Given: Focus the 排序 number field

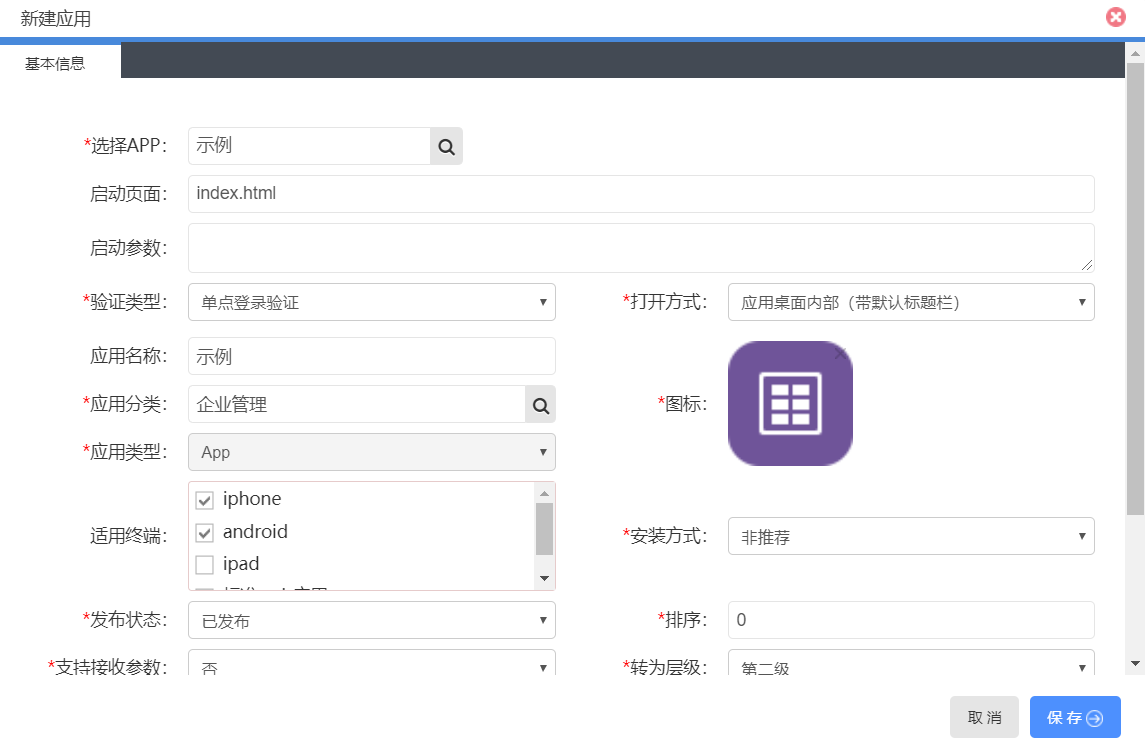Looking at the screenshot, I should coord(910,620).
